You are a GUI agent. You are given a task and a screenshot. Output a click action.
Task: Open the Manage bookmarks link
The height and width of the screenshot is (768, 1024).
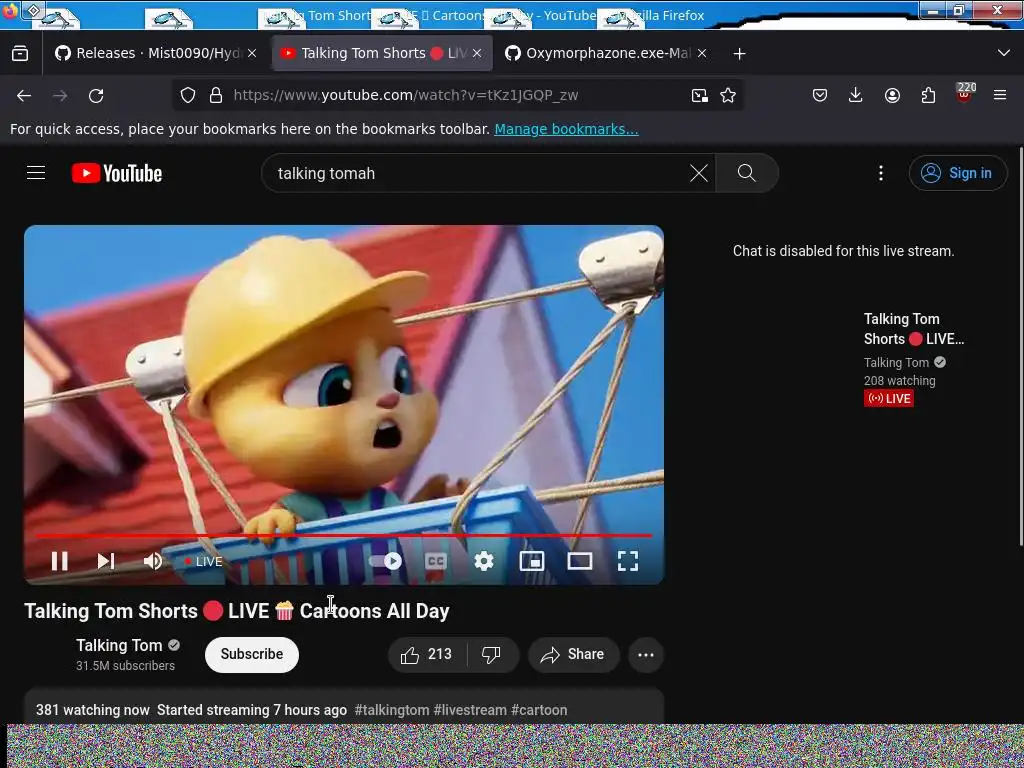(566, 129)
